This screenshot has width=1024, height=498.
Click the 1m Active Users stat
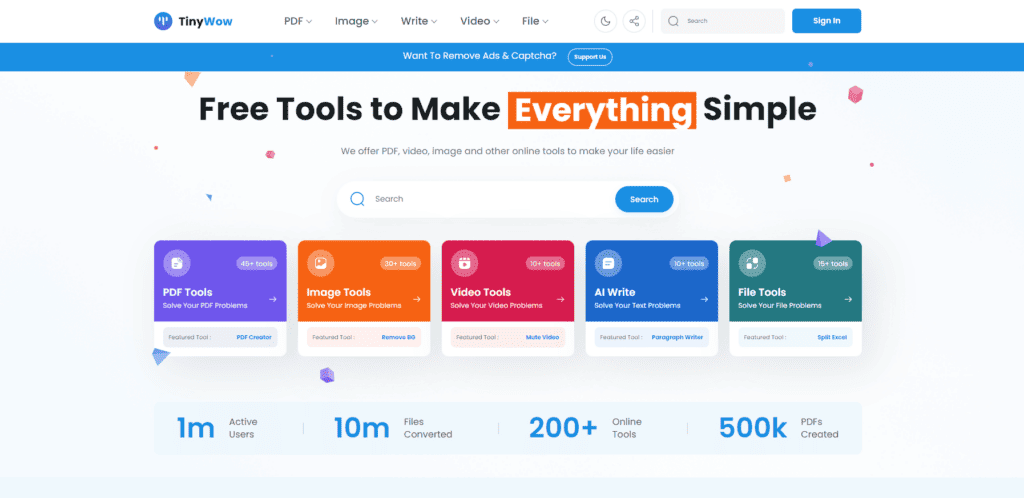(x=217, y=428)
